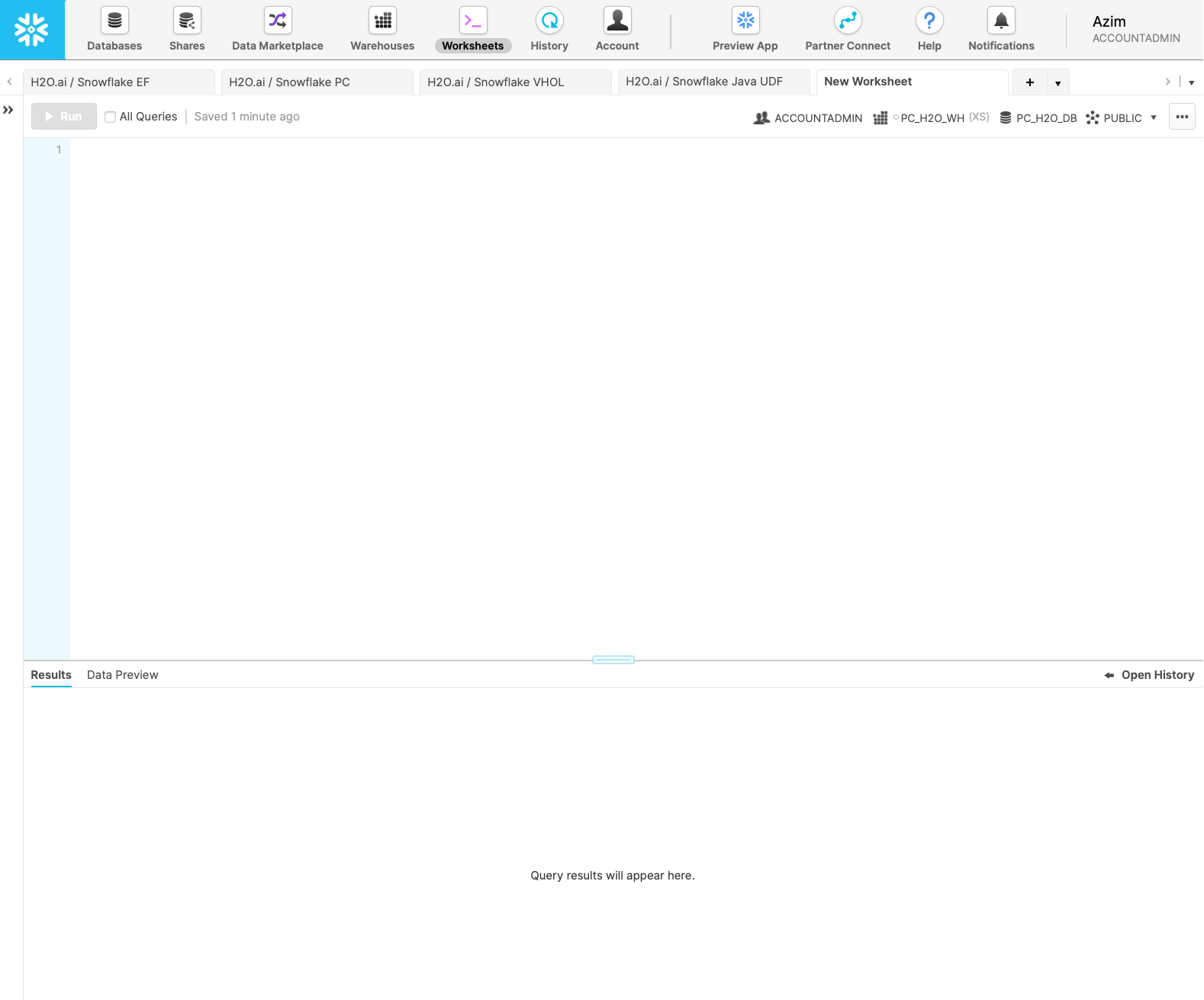Go to the Warehouses page
The image size is (1204, 1000).
382,21
